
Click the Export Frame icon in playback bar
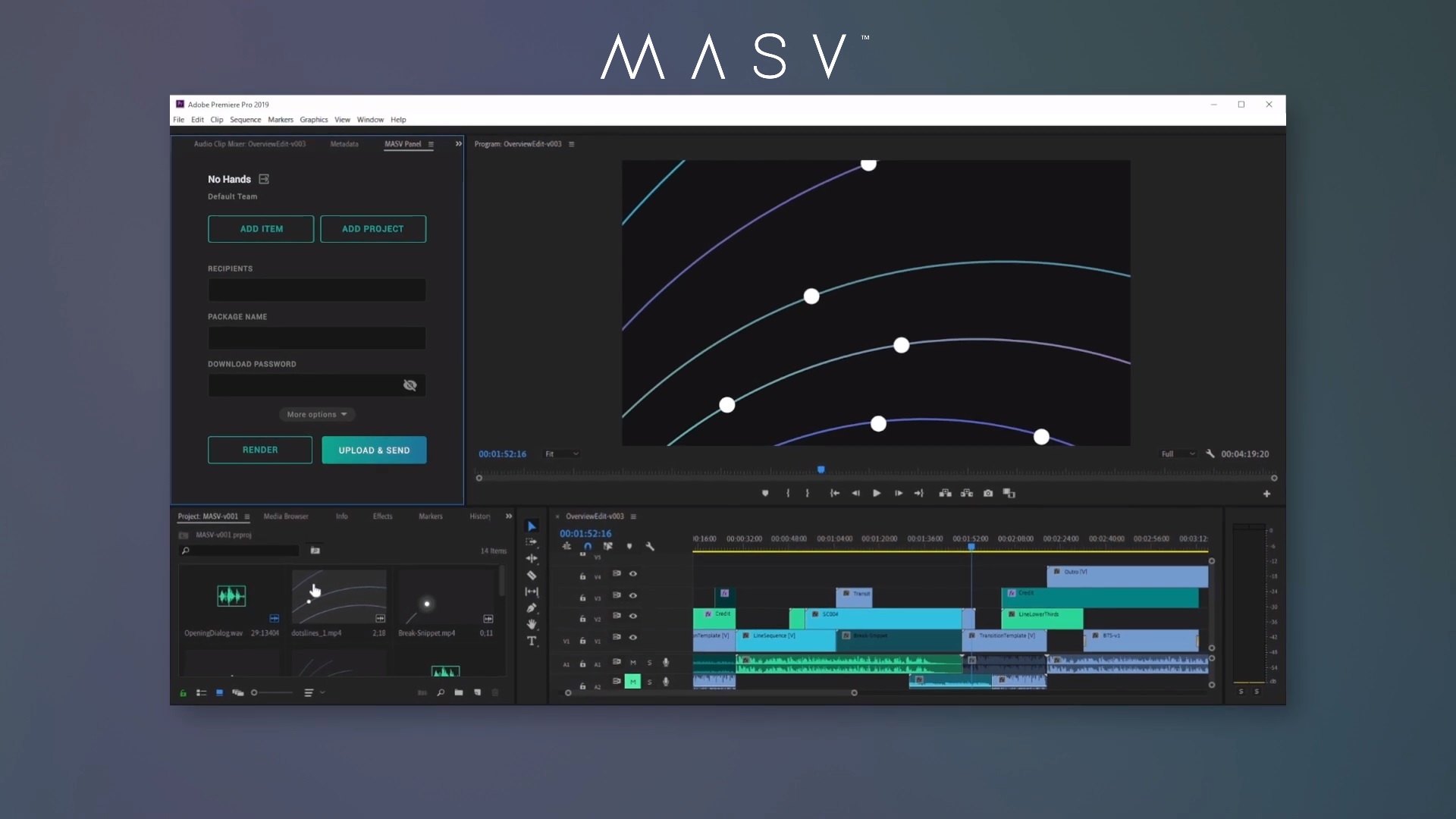988,493
